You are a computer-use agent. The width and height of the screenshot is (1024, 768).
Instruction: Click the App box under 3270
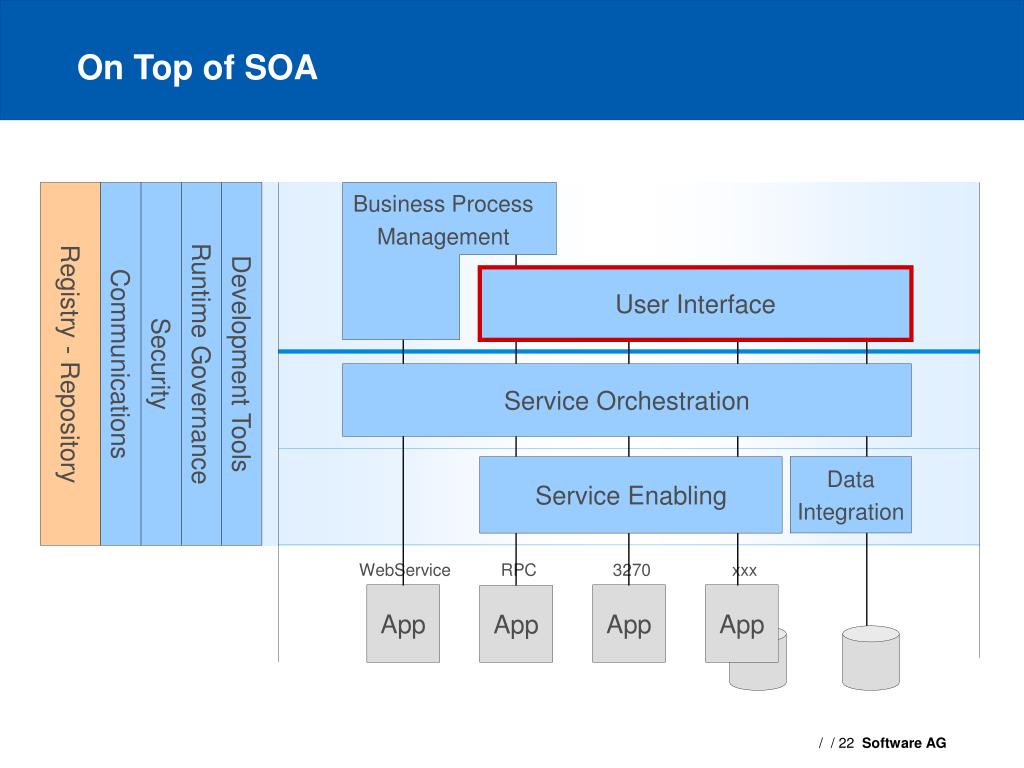tap(629, 624)
